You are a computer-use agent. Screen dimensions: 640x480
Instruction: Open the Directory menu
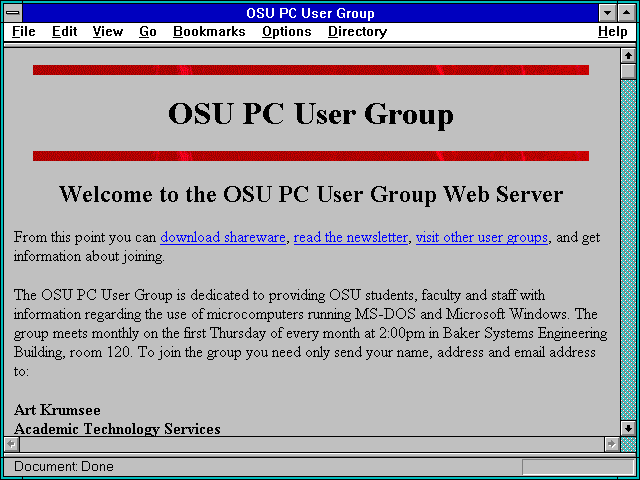(x=358, y=31)
